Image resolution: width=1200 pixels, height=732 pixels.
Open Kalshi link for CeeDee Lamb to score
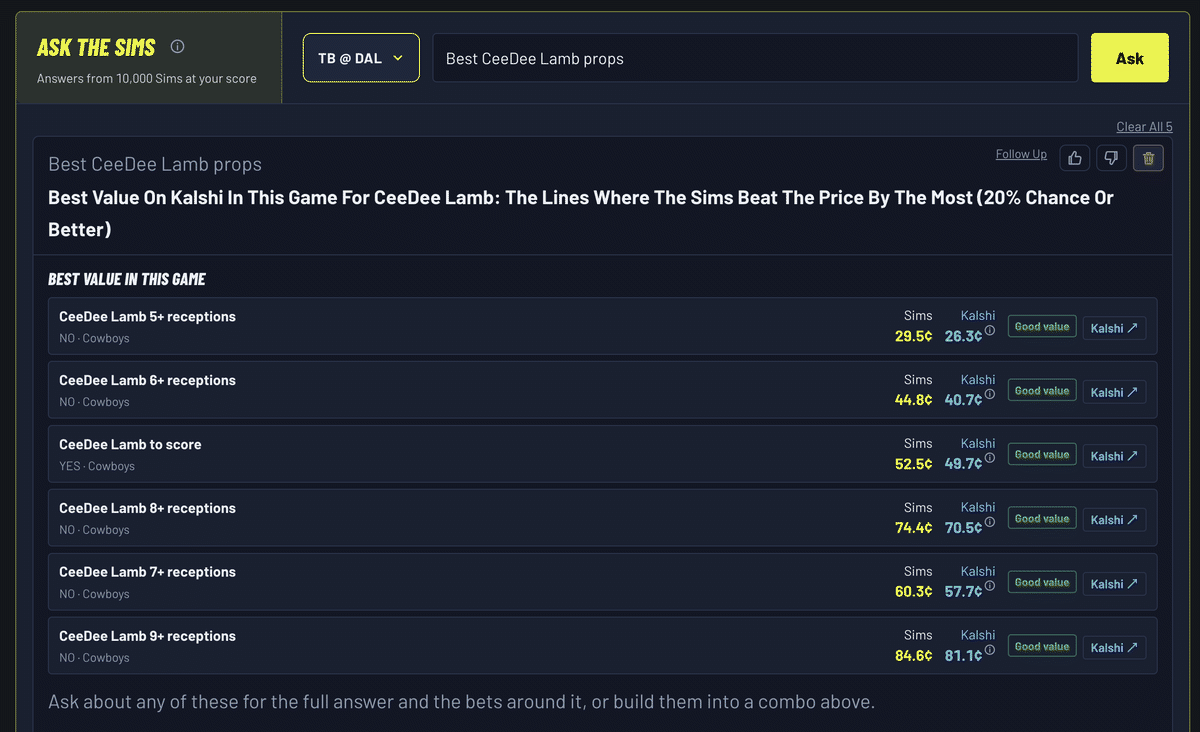[1114, 456]
